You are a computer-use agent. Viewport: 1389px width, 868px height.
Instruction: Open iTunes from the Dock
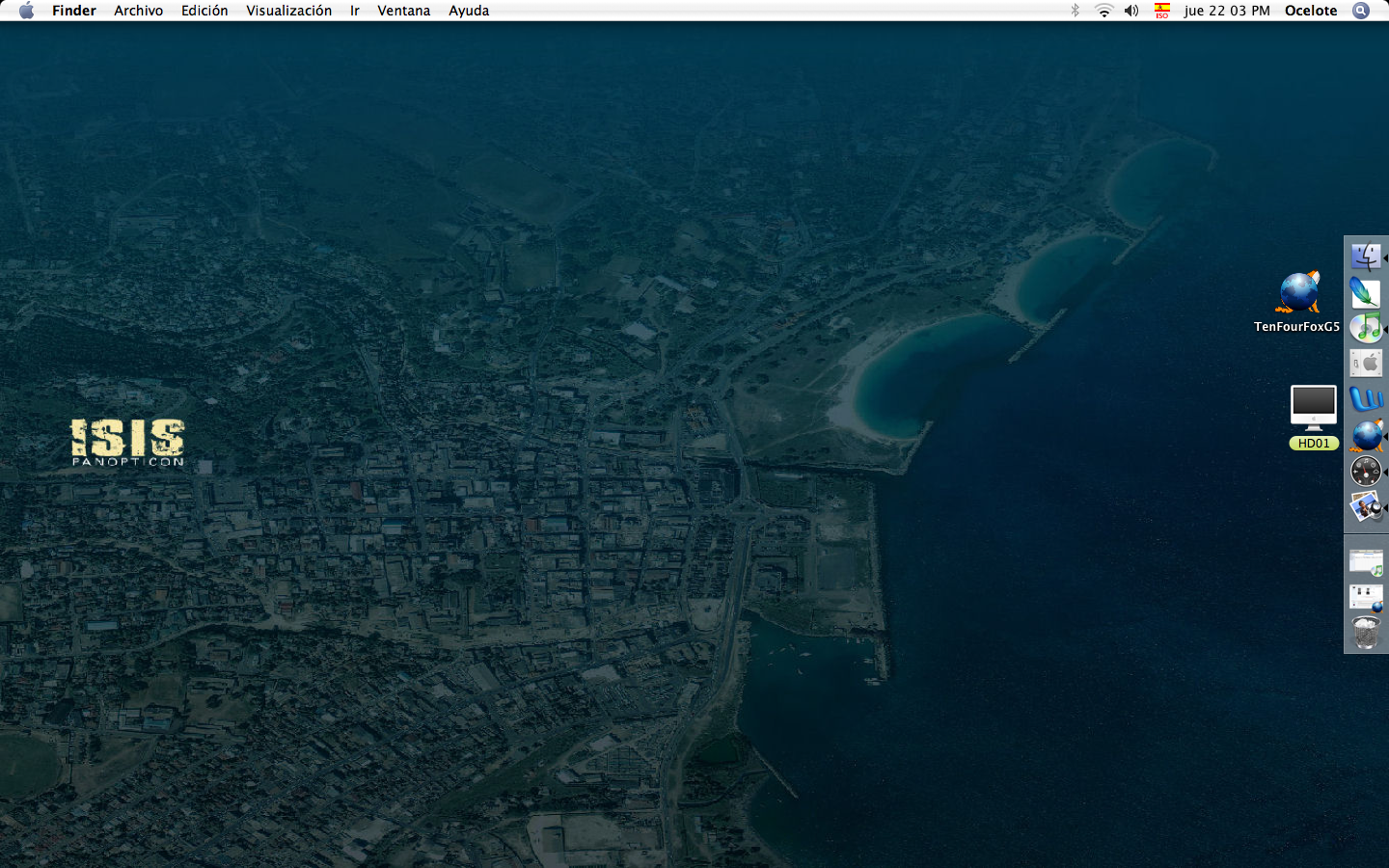[1366, 328]
